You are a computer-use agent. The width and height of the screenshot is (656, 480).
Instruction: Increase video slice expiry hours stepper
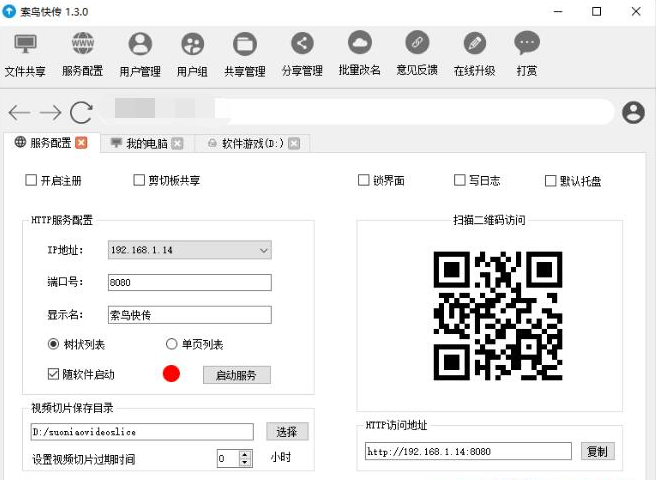click(245, 454)
